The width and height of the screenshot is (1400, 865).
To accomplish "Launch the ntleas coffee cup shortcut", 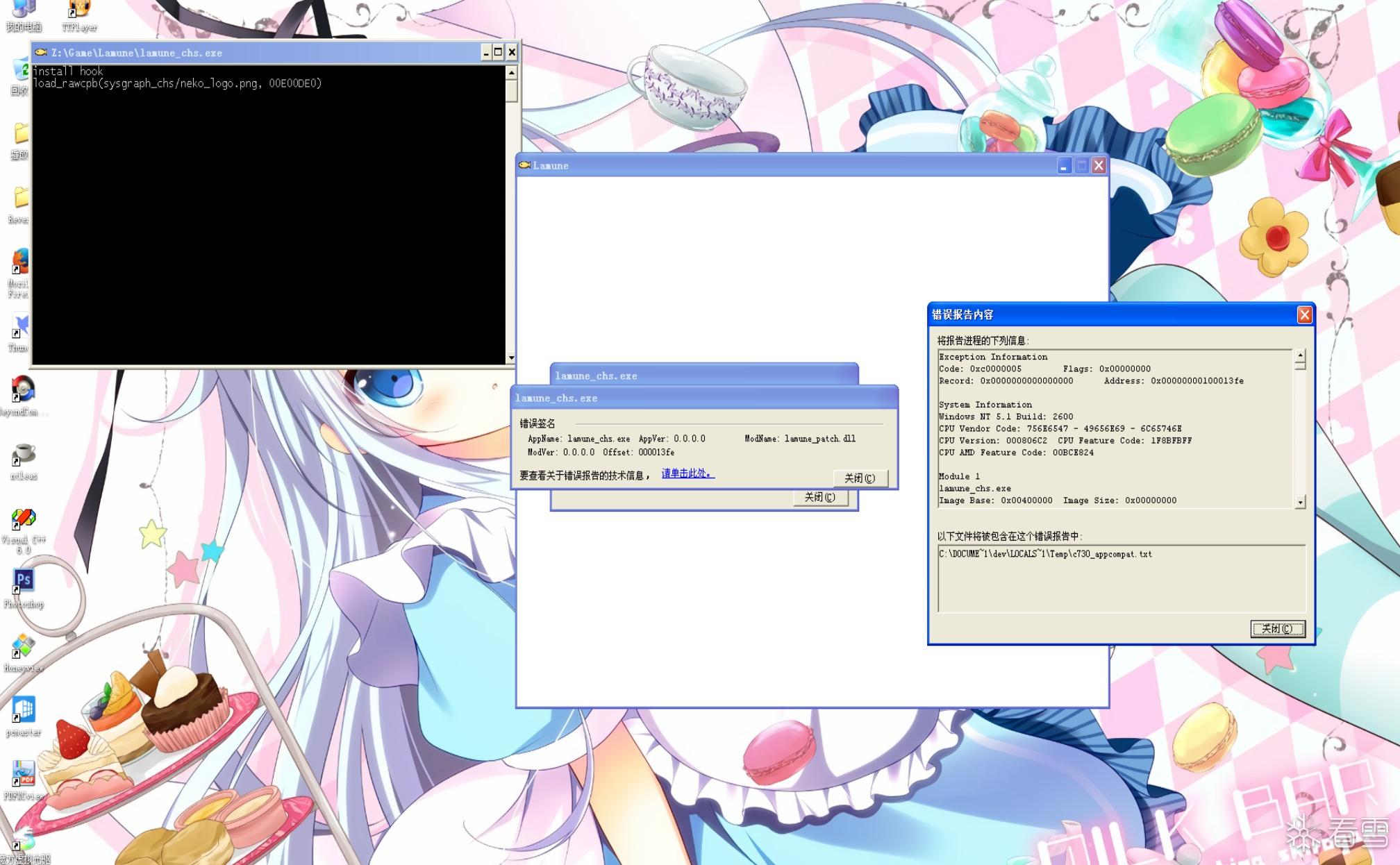I will point(24,454).
